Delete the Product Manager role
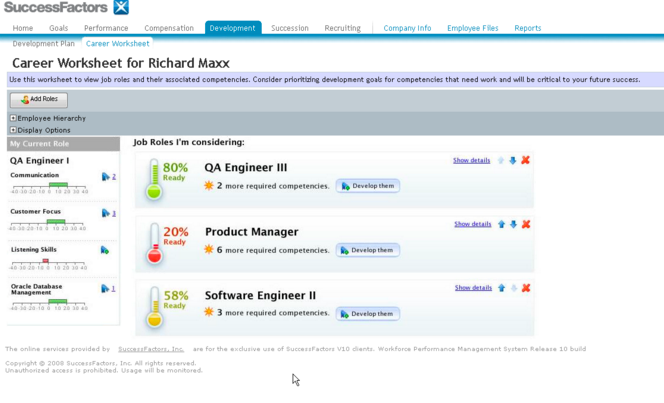Viewport: 664px width, 403px height. click(525, 224)
